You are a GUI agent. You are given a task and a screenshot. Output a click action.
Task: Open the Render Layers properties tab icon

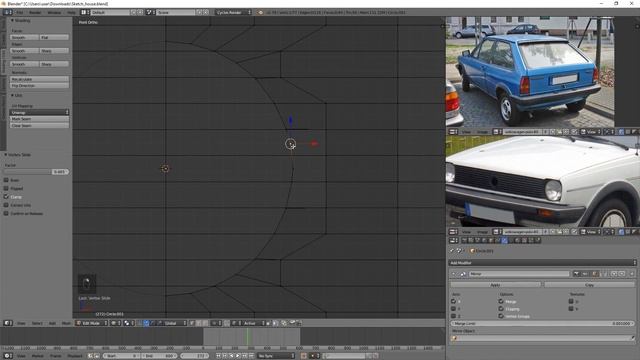(x=471, y=240)
